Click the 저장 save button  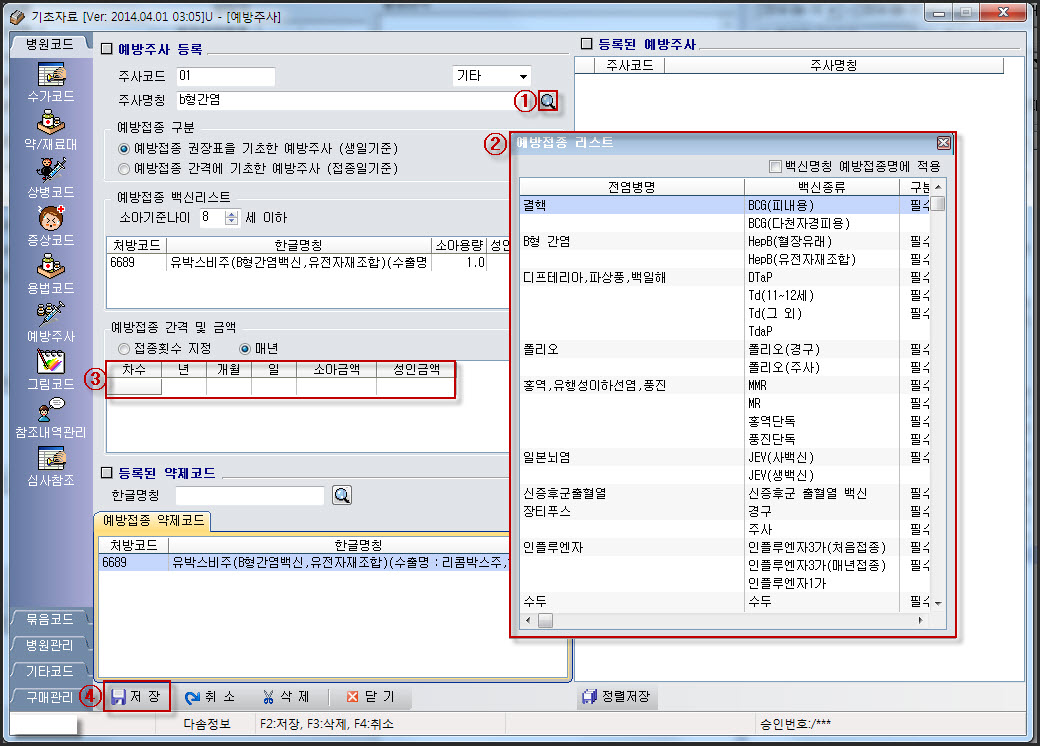coord(137,696)
